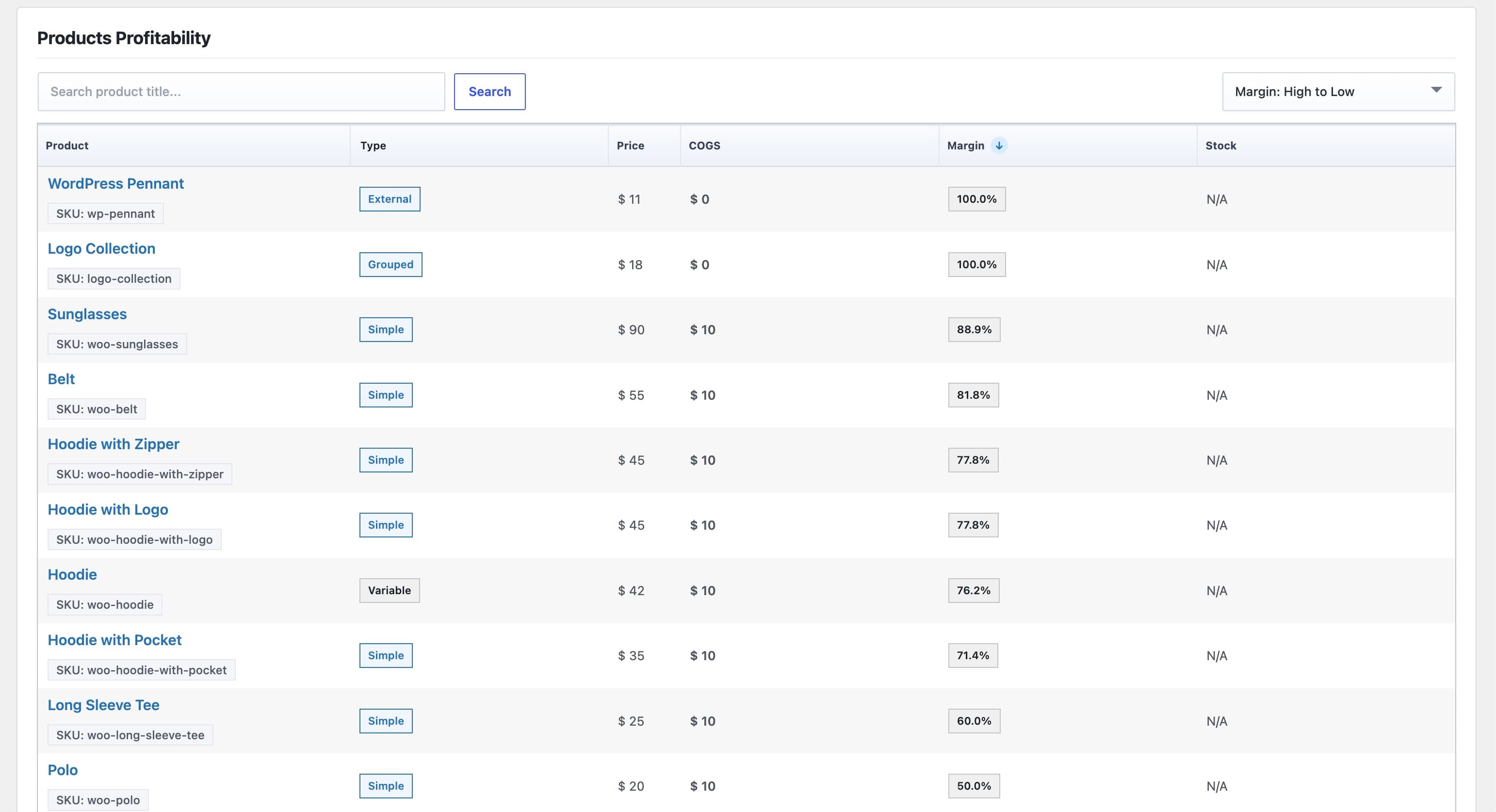Viewport: 1496px width, 812px height.
Task: Click the $ 11 price value
Action: pyautogui.click(x=629, y=199)
